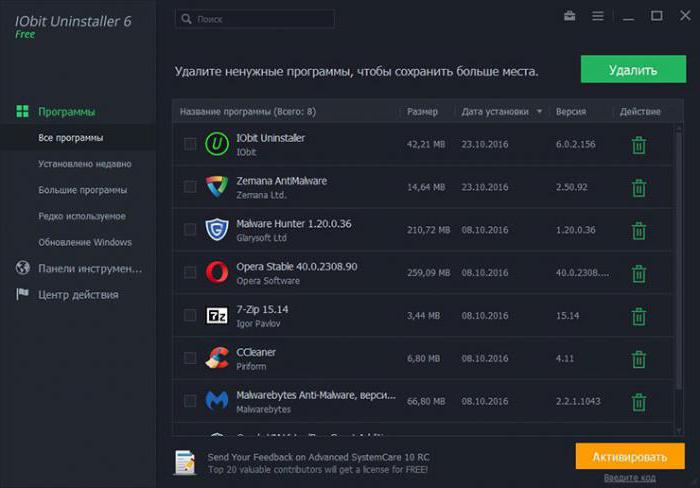The image size is (700, 488).
Task: Click the sort arrow next to Дата установки
Action: (x=539, y=112)
